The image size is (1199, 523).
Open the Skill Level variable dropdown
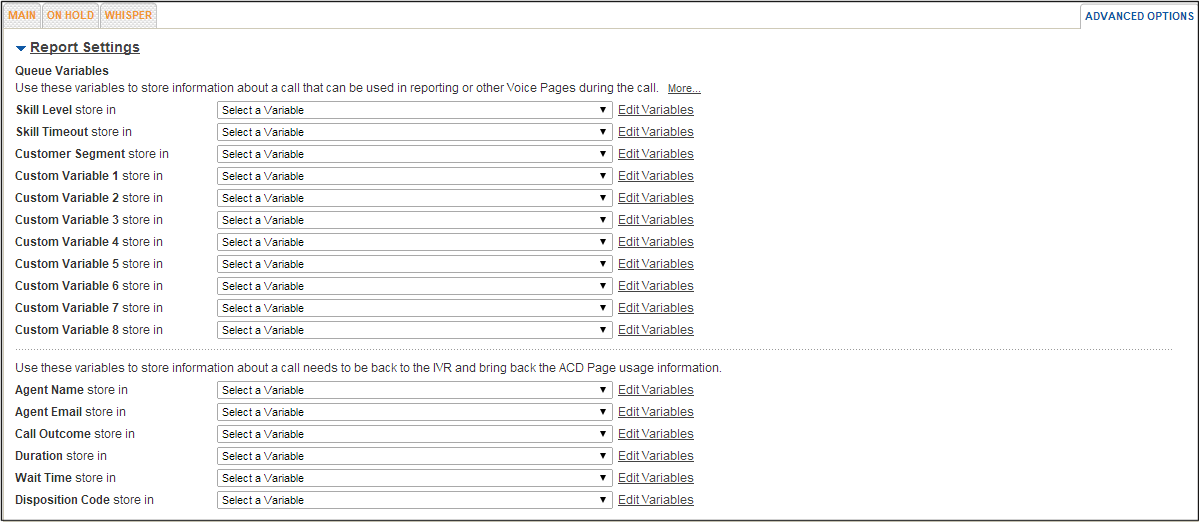tap(414, 110)
